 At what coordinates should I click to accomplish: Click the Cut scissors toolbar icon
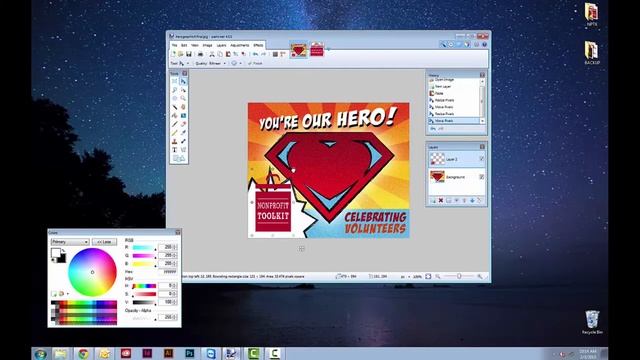point(212,54)
